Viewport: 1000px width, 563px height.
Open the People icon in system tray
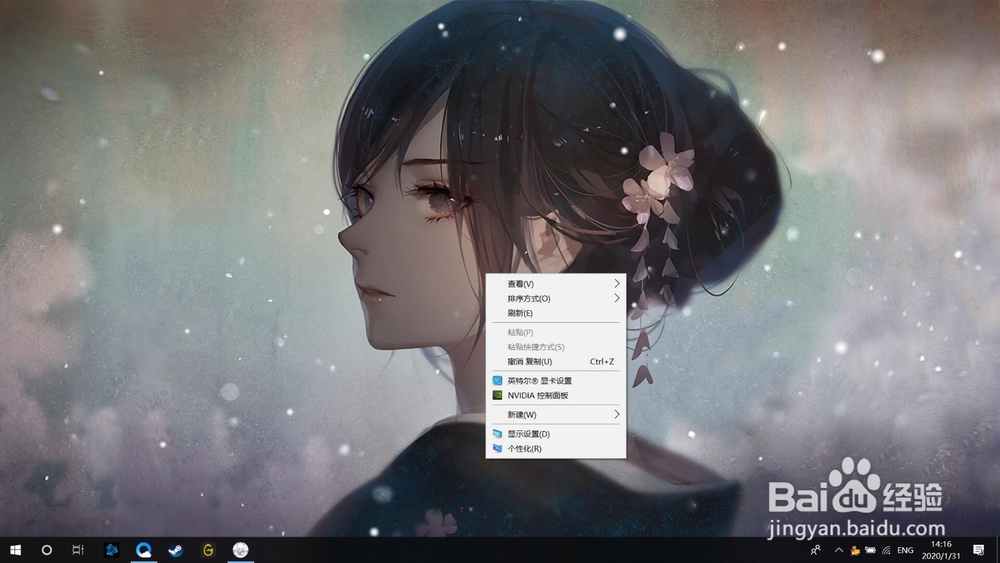pos(815,550)
